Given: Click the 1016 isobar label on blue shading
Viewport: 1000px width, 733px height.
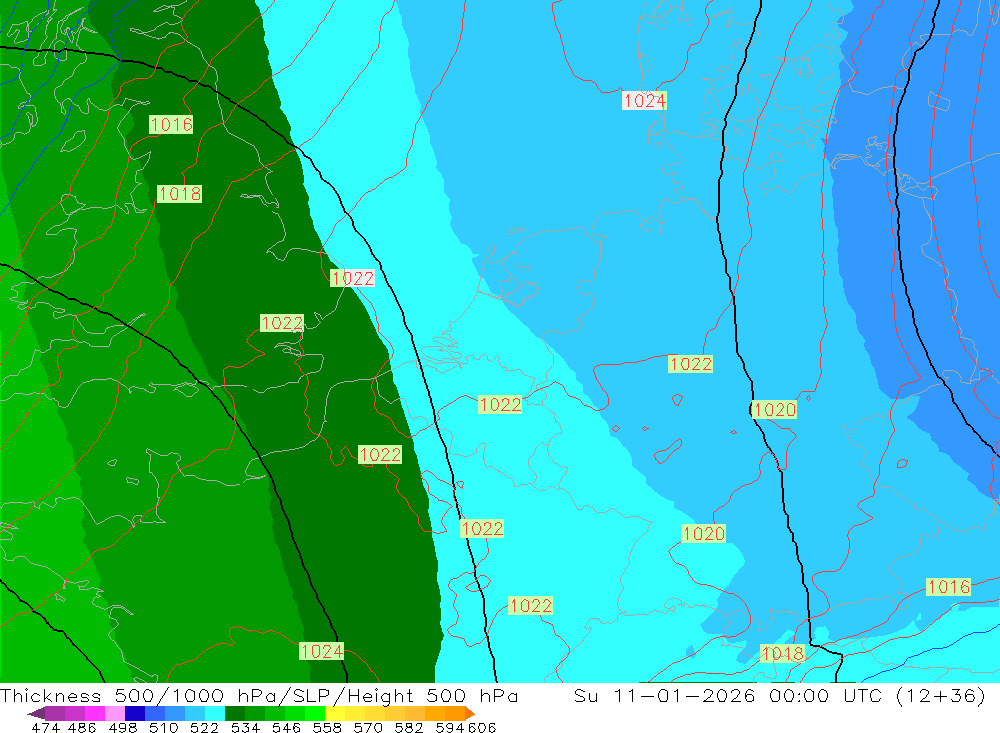Looking at the screenshot, I should [948, 587].
